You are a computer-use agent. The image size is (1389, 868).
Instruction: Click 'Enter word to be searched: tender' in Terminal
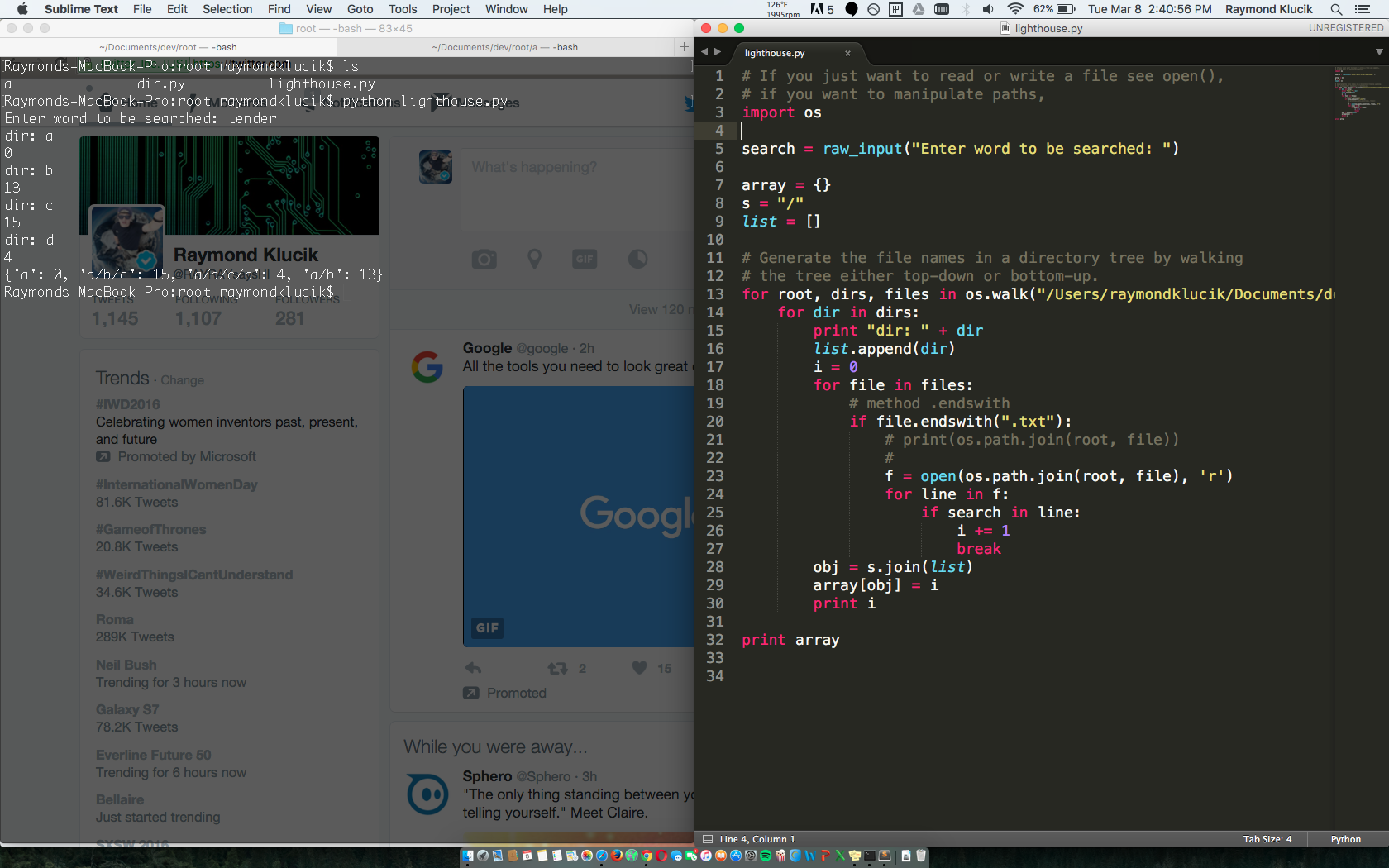(141, 118)
